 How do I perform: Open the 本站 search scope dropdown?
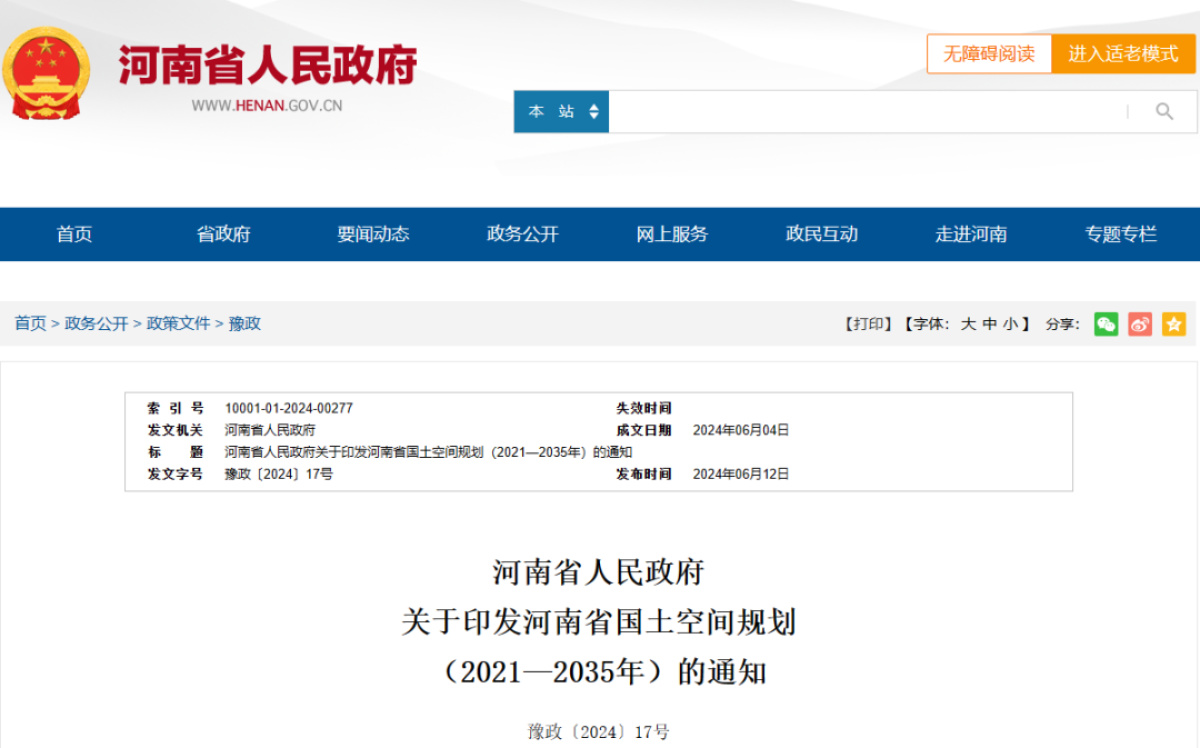(x=561, y=111)
